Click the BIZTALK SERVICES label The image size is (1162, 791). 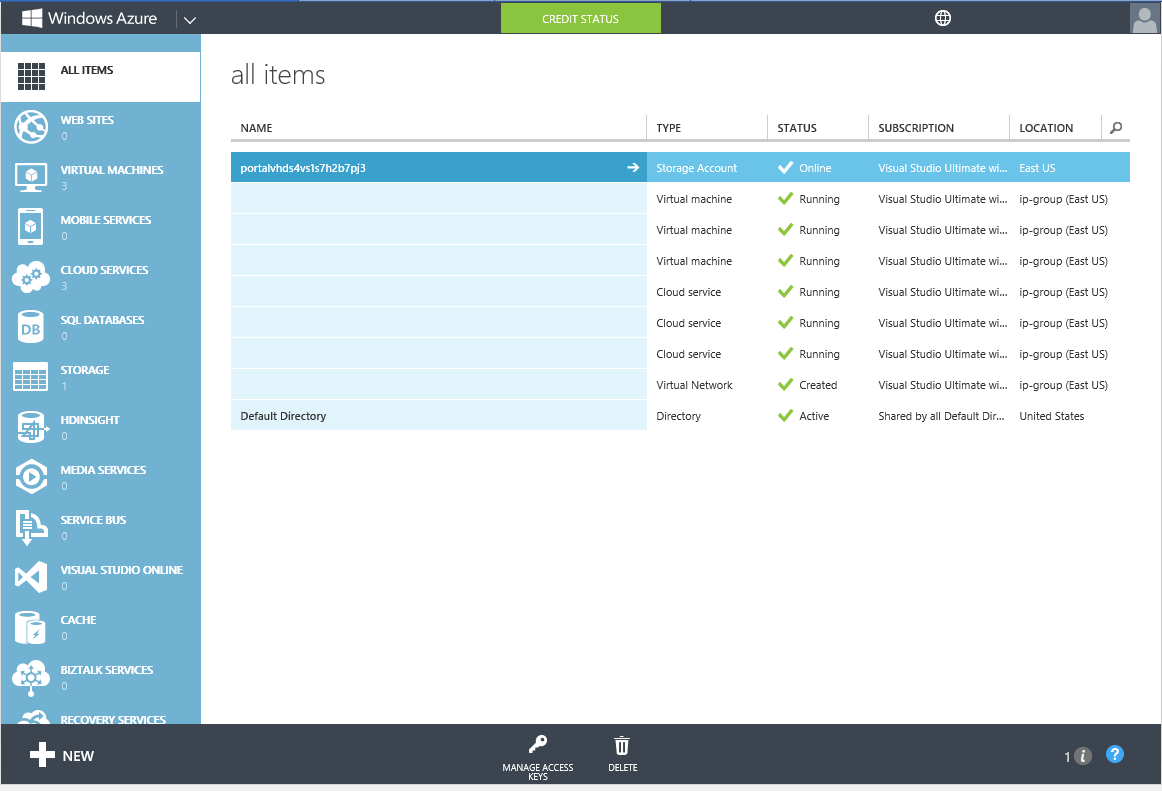[x=107, y=670]
